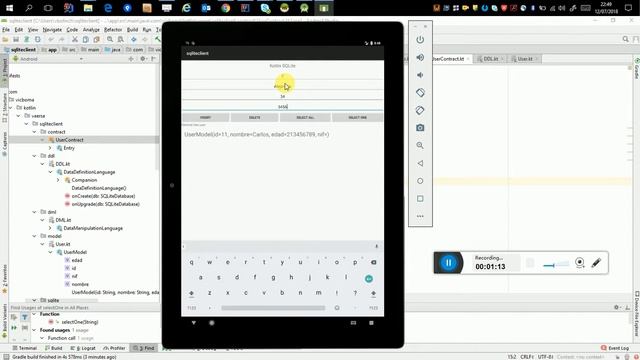Open the Navigate menu
Screen dimensions: 640x360
52,29
